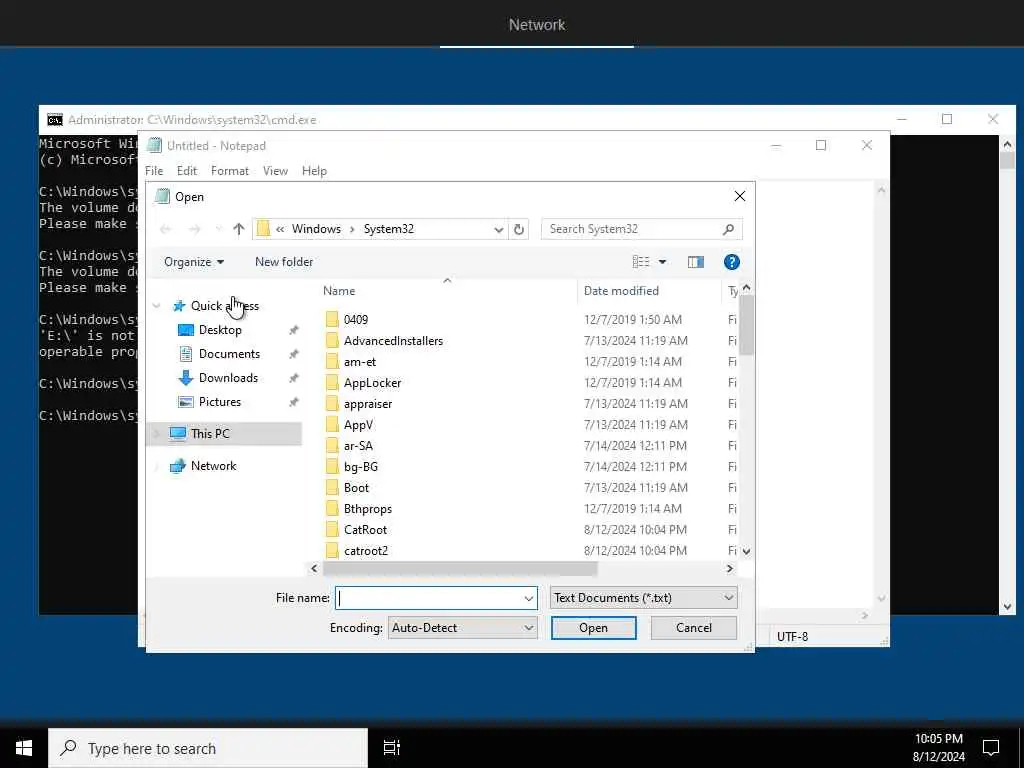The image size is (1024, 768).
Task: Expand the address bar history dropdown
Action: pyautogui.click(x=498, y=229)
